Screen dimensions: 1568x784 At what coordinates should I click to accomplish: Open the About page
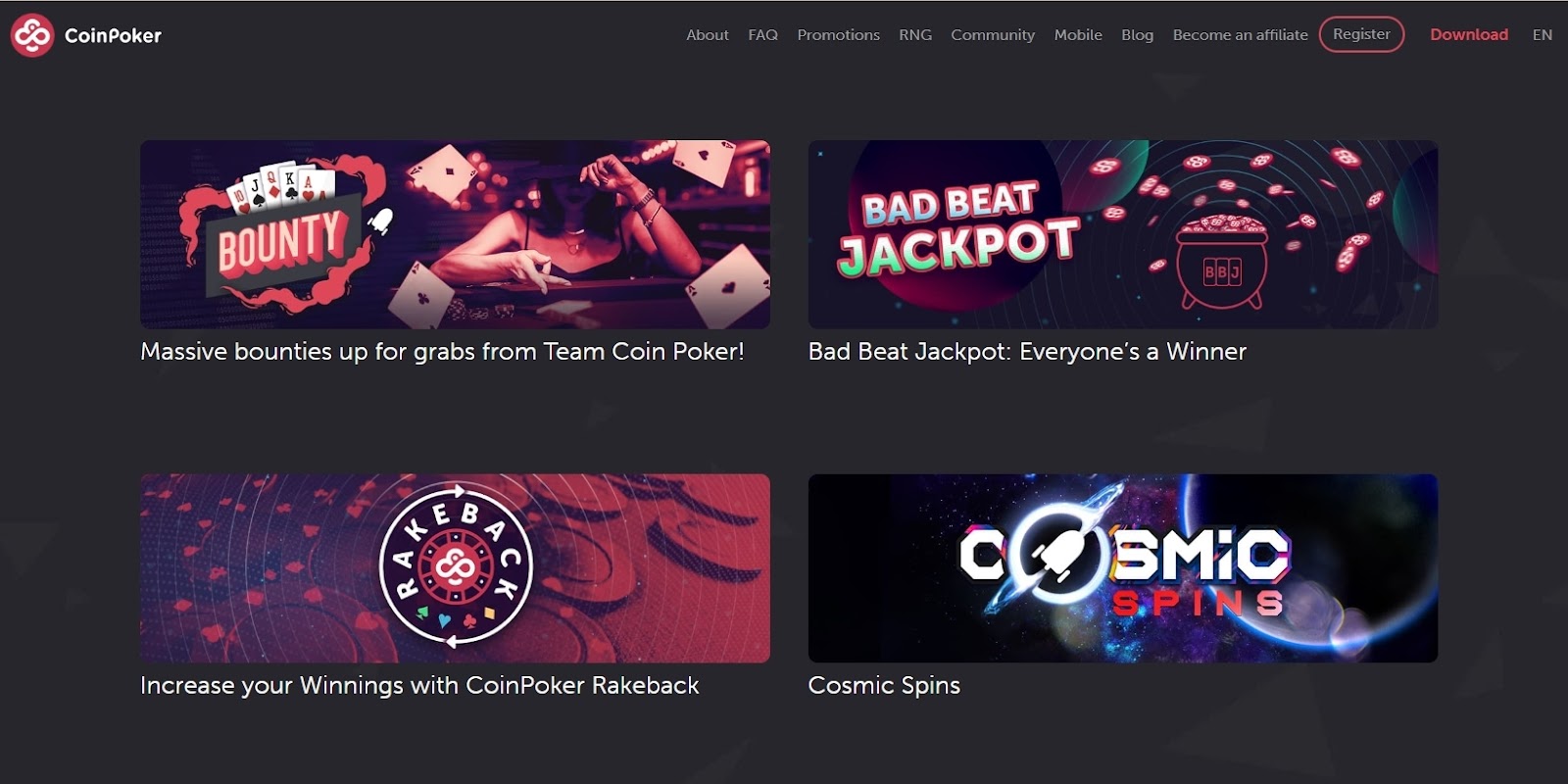(708, 35)
